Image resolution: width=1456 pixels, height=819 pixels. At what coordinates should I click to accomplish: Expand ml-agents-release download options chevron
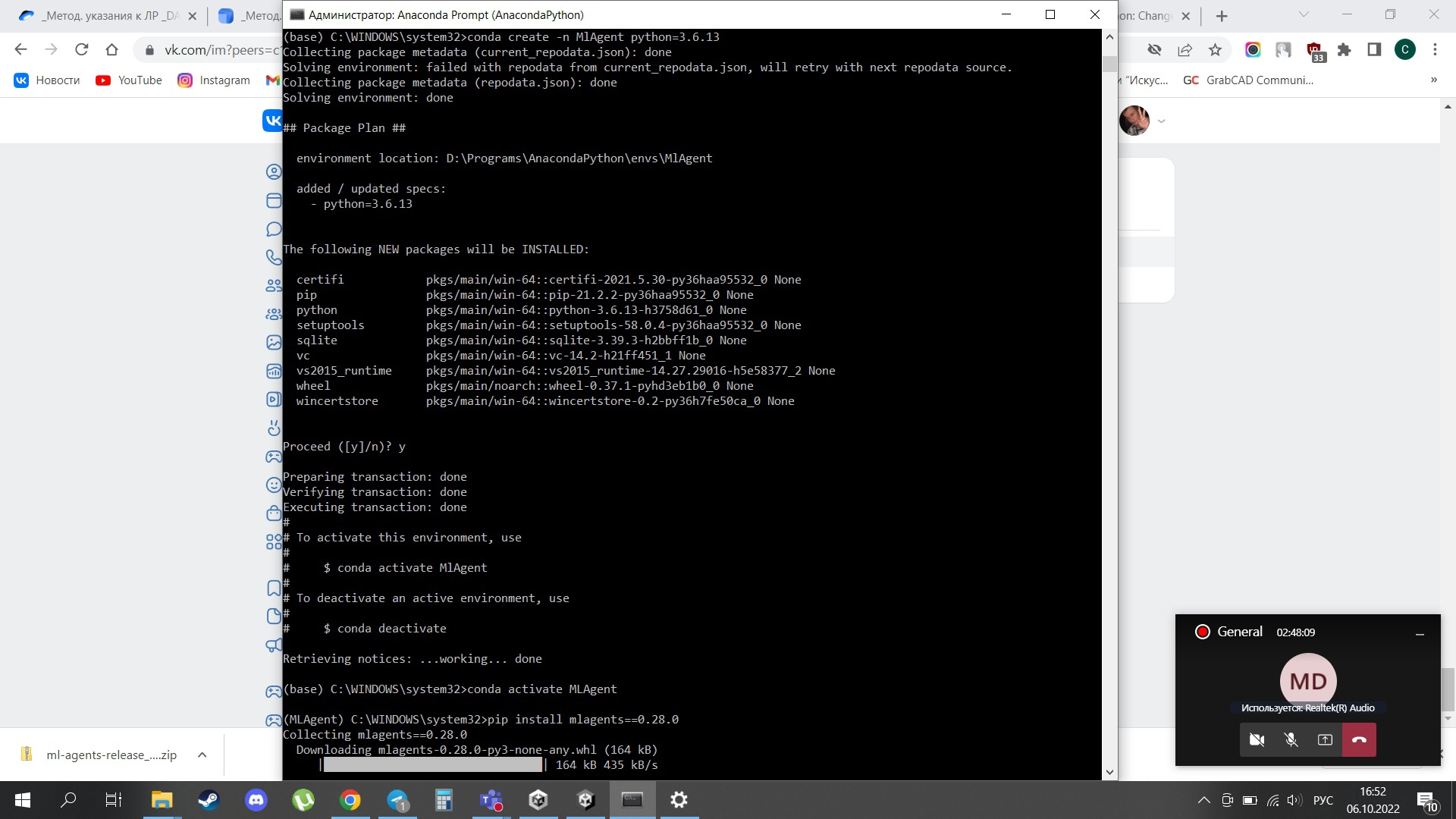click(x=202, y=755)
